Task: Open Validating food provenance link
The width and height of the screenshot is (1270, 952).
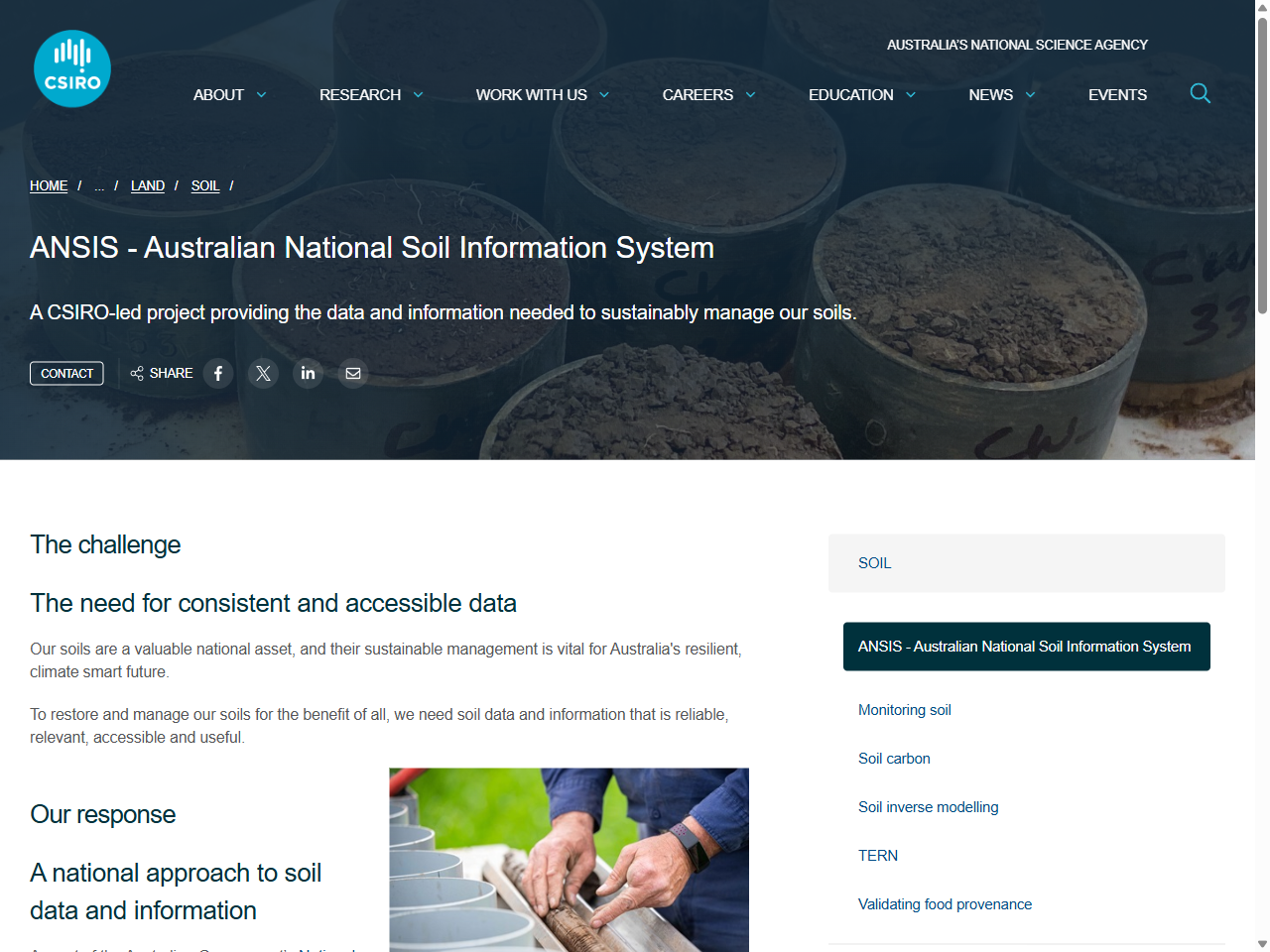Action: [945, 904]
